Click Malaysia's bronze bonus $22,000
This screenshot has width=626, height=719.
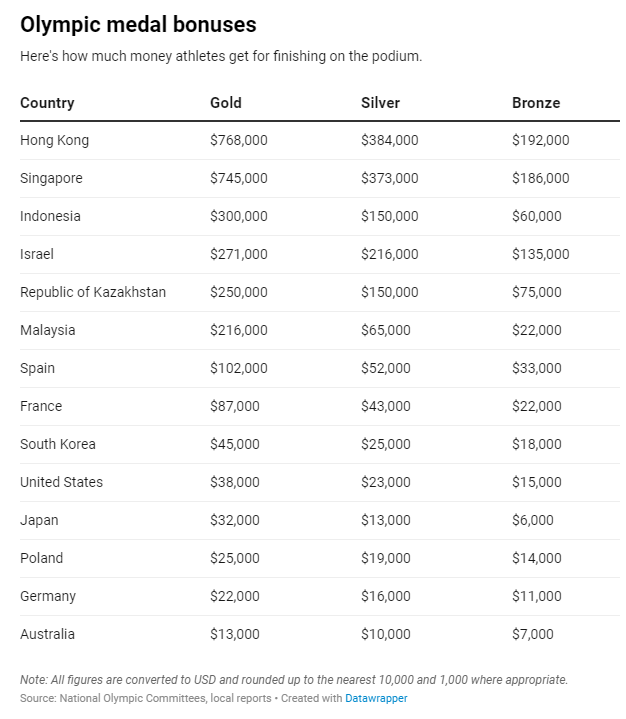coord(537,331)
